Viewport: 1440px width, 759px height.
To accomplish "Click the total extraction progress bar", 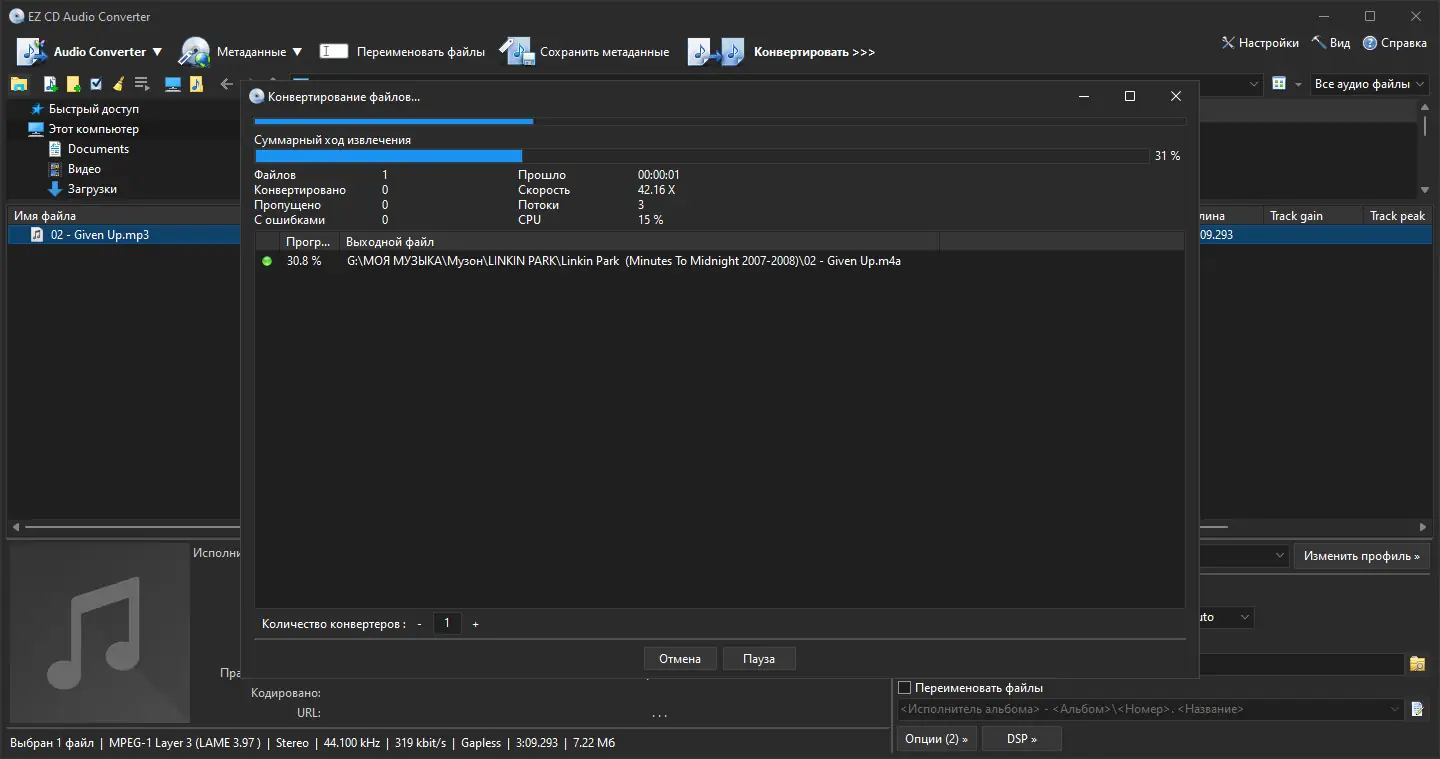I will (701, 156).
